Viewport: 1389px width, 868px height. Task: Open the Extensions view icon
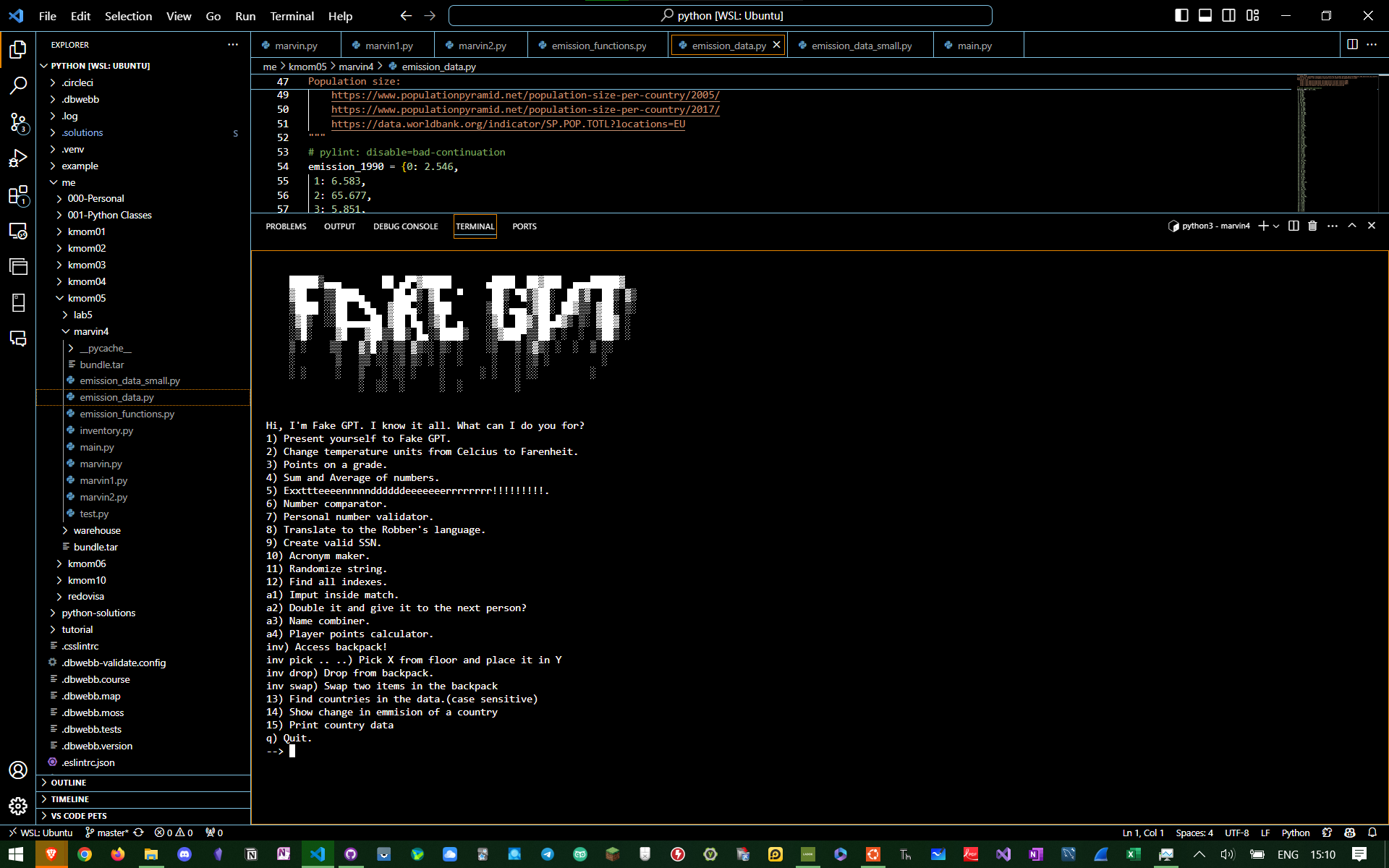coord(18,195)
